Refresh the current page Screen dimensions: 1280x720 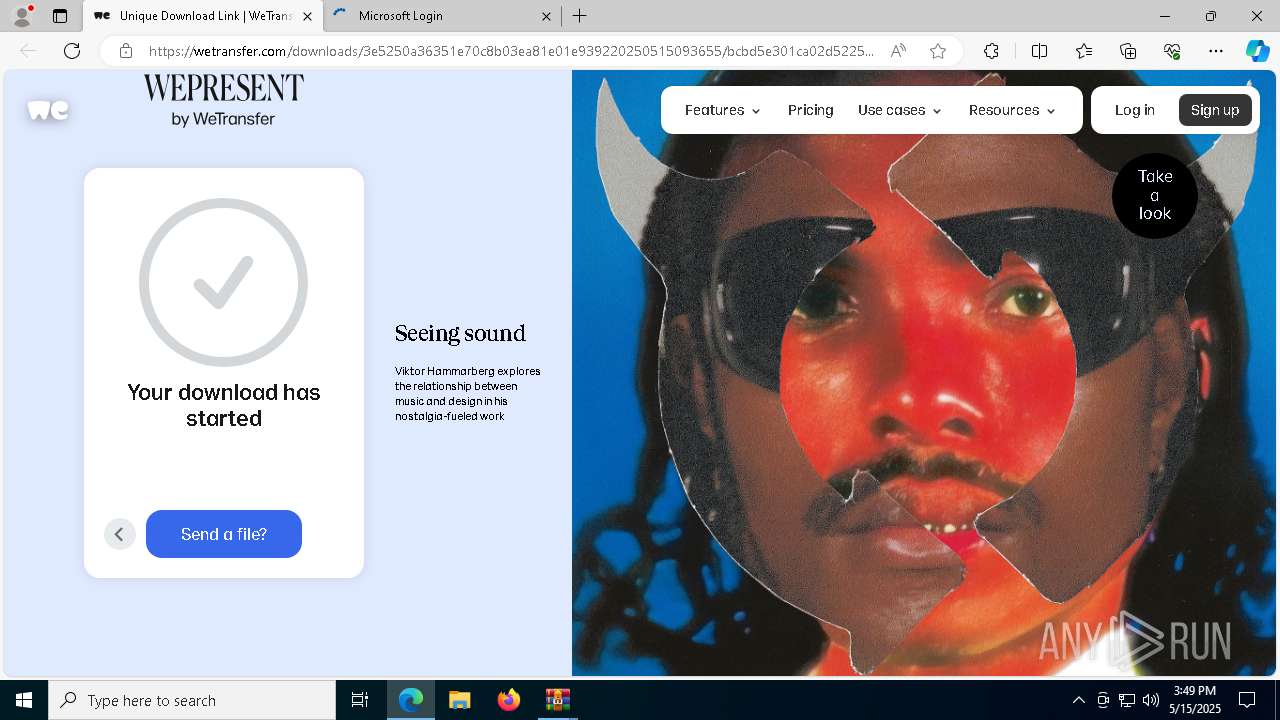click(72, 51)
